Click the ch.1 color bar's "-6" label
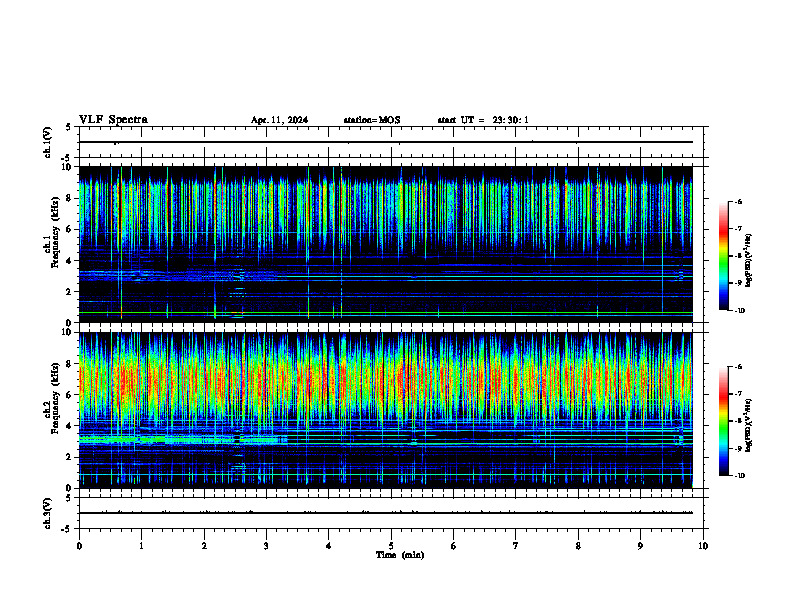Image resolution: width=792 pixels, height=612 pixels. (x=738, y=201)
